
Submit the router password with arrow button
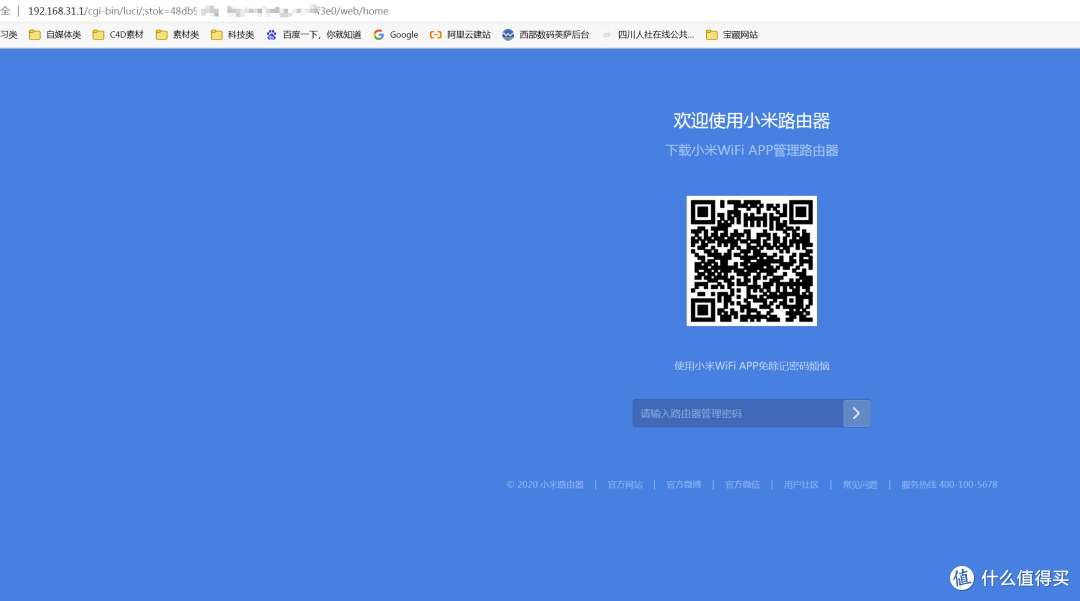click(856, 413)
